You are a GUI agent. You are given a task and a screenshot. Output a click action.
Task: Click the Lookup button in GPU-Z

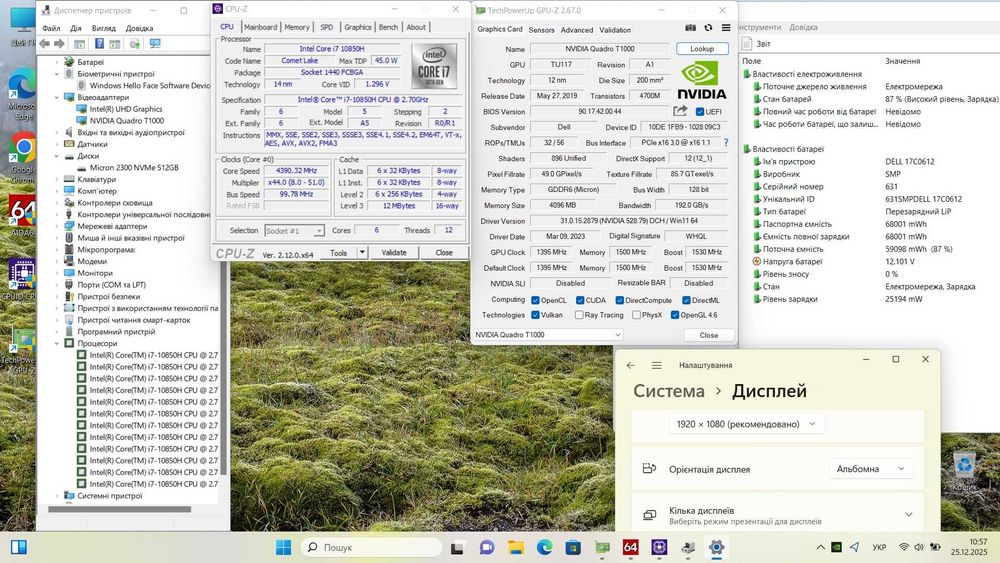pos(702,49)
